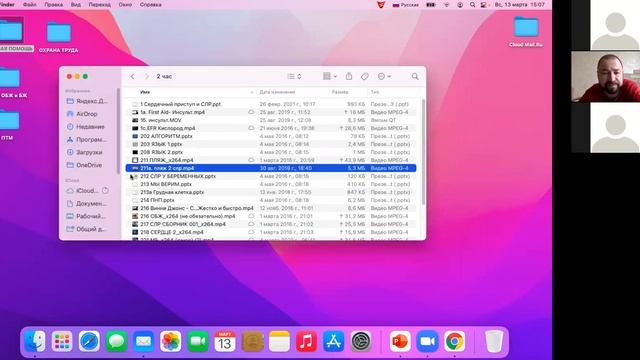640x360 pixels.
Task: Open the Wi-Fi status menu
Action: 447,5
